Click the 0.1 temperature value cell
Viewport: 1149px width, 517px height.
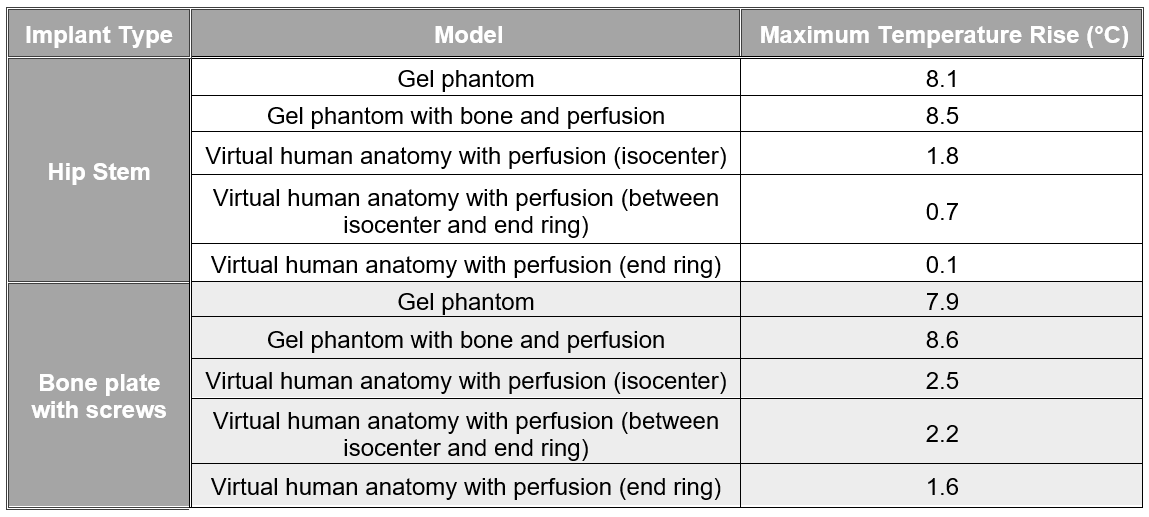pos(942,265)
